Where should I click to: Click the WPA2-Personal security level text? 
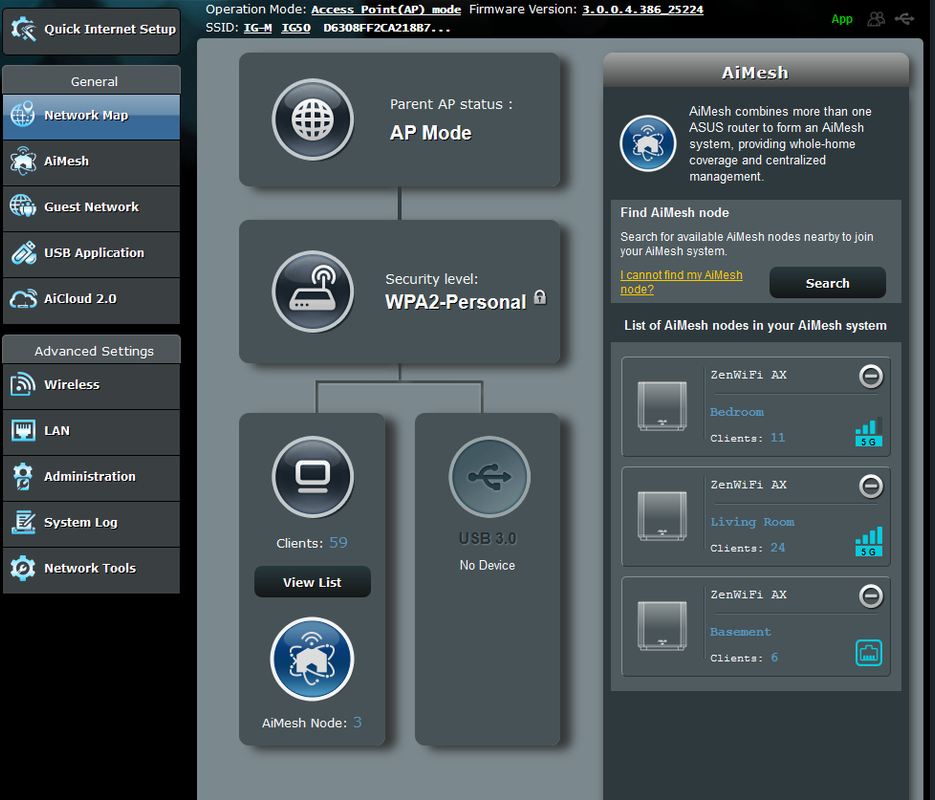(456, 302)
